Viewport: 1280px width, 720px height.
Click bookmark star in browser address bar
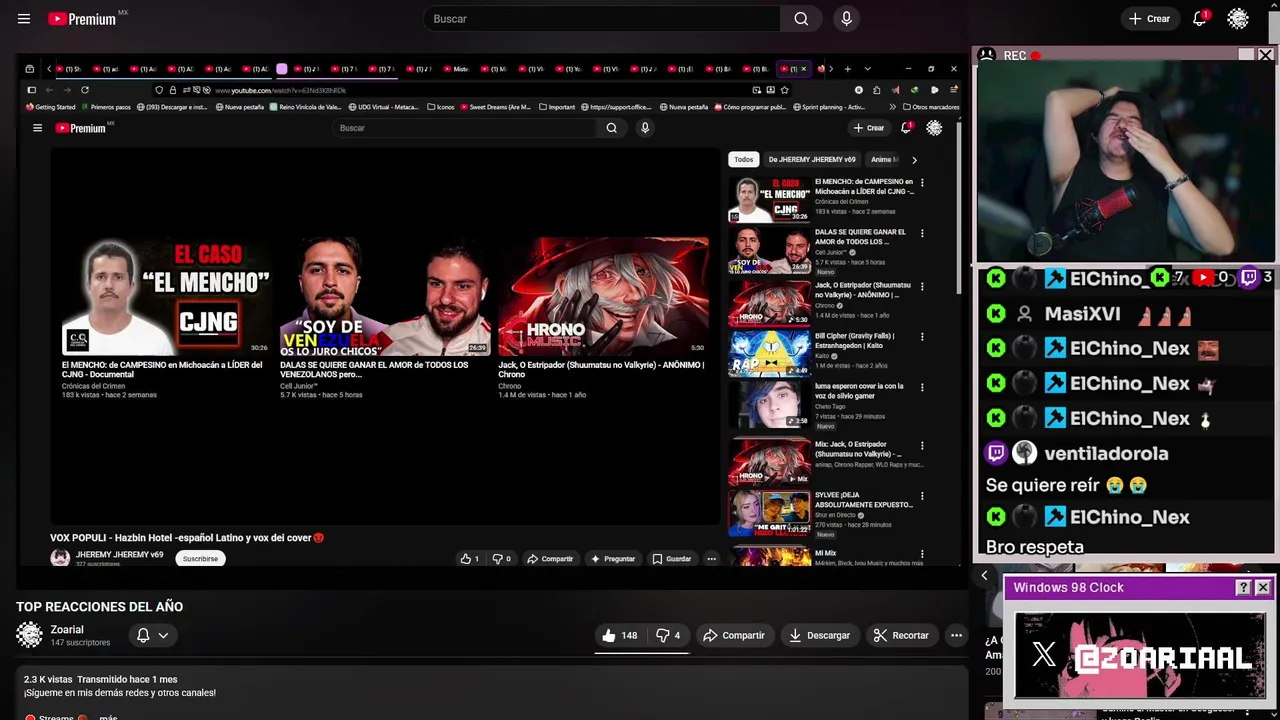point(784,90)
